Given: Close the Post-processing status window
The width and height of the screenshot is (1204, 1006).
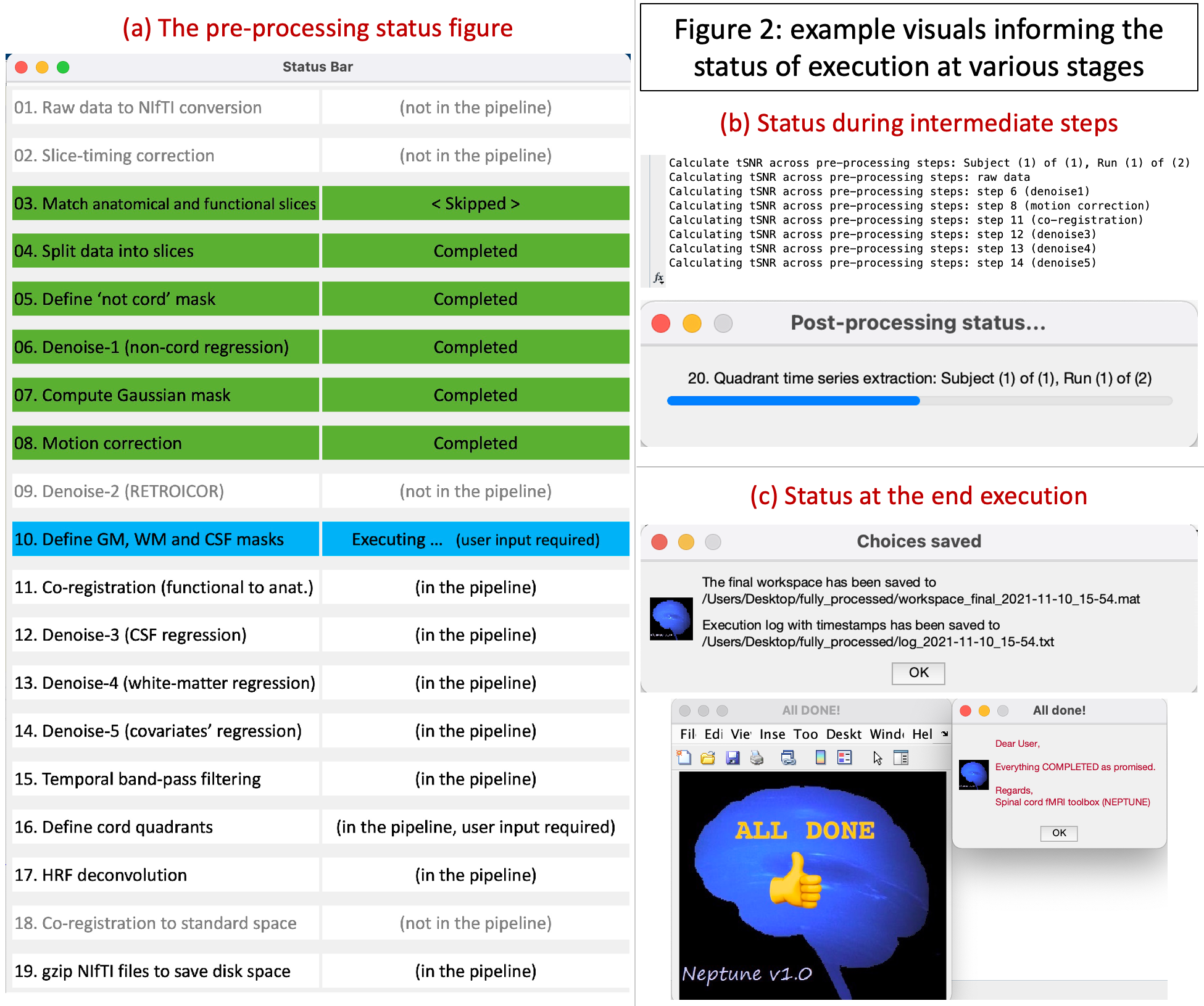Looking at the screenshot, I should [661, 323].
